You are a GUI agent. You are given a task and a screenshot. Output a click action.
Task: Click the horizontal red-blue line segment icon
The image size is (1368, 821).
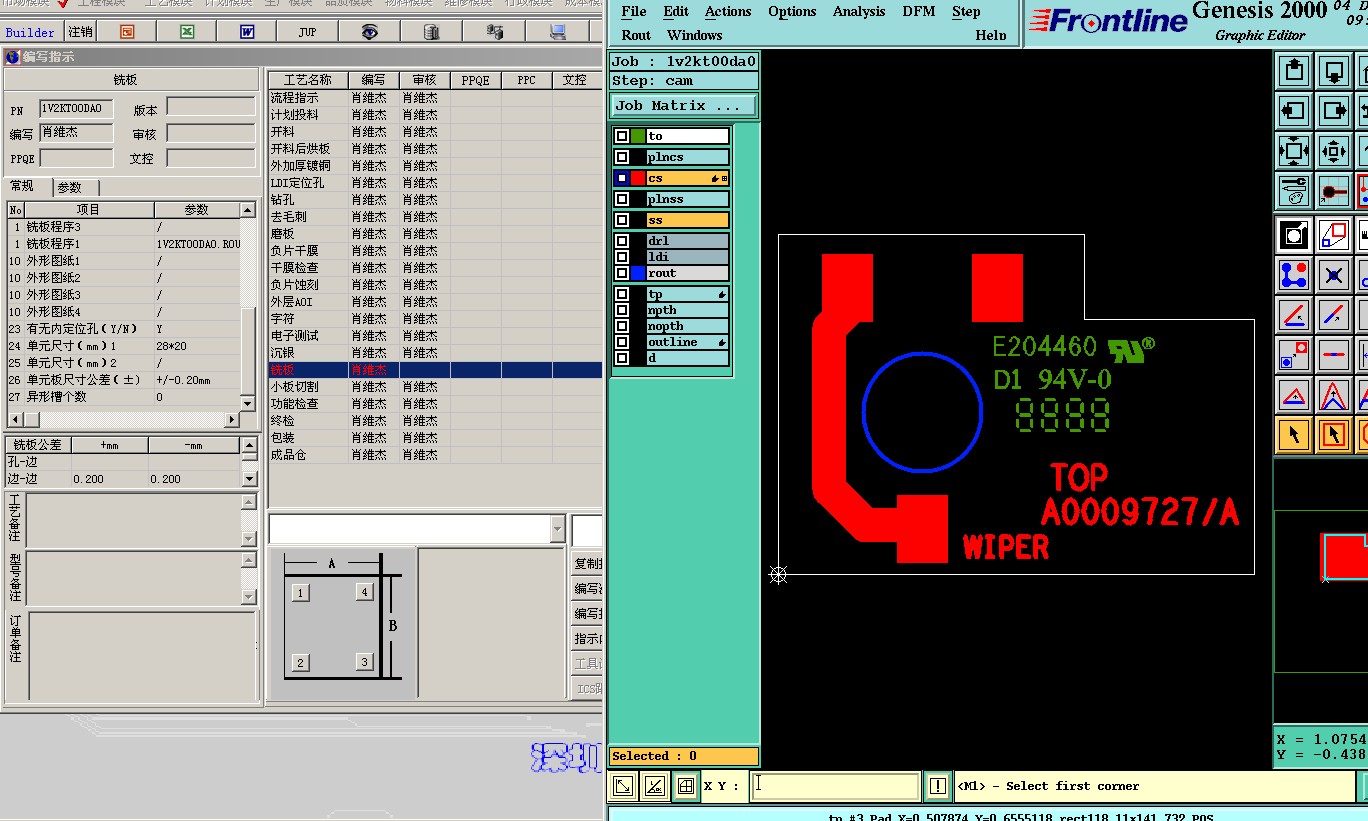(1334, 355)
